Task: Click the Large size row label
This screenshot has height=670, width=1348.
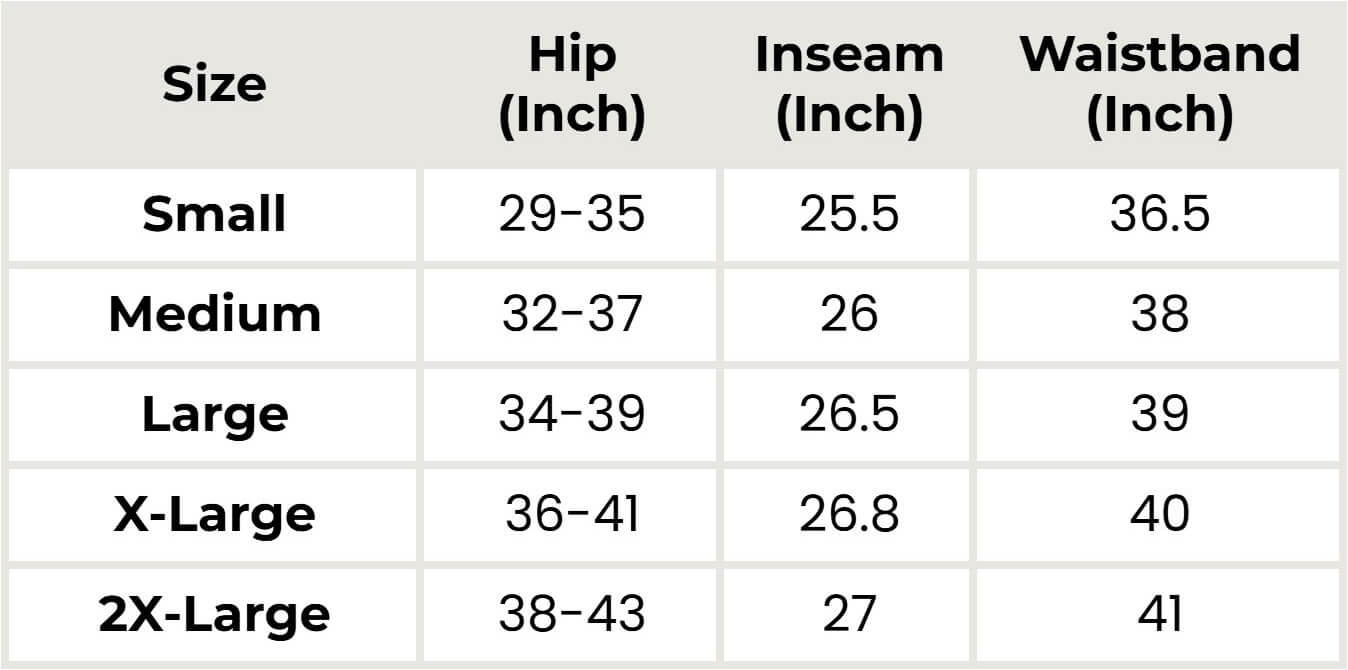Action: pyautogui.click(x=214, y=415)
